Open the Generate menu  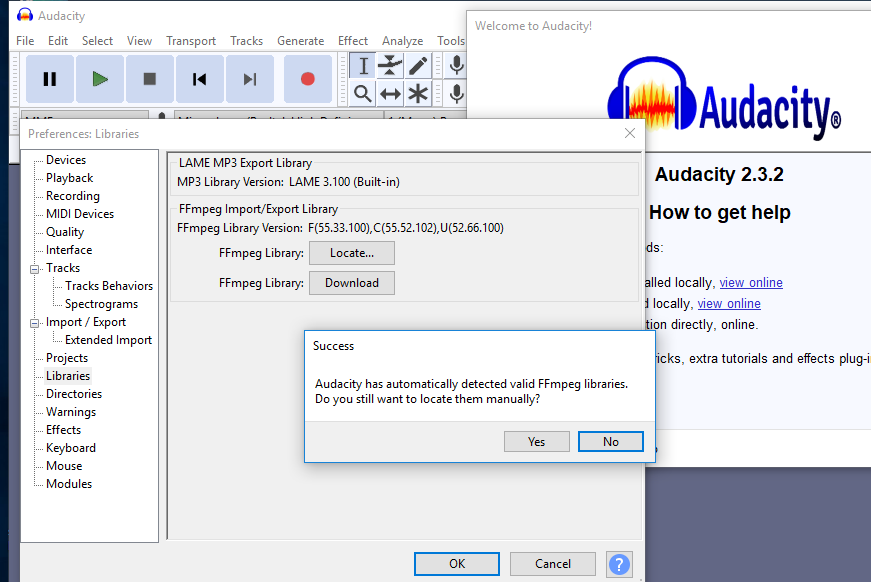tap(301, 41)
